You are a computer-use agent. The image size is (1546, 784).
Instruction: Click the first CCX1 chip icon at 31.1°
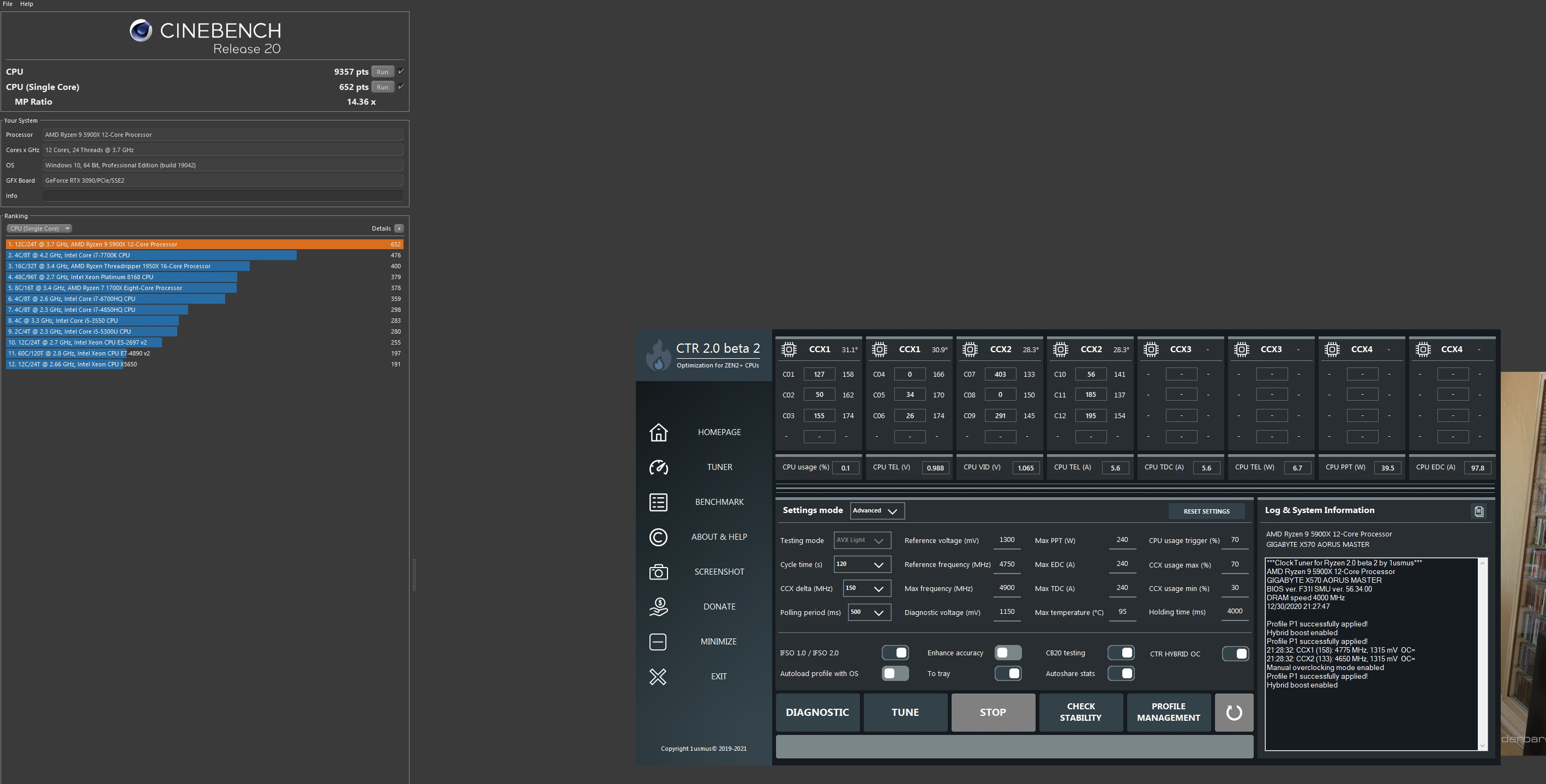(x=789, y=349)
